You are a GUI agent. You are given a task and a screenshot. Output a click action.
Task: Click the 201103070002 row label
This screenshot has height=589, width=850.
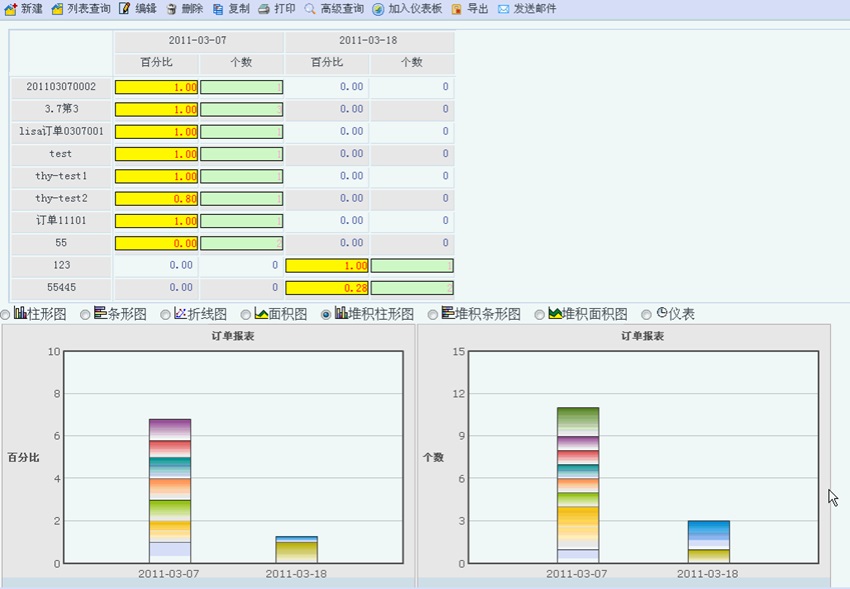tap(62, 87)
